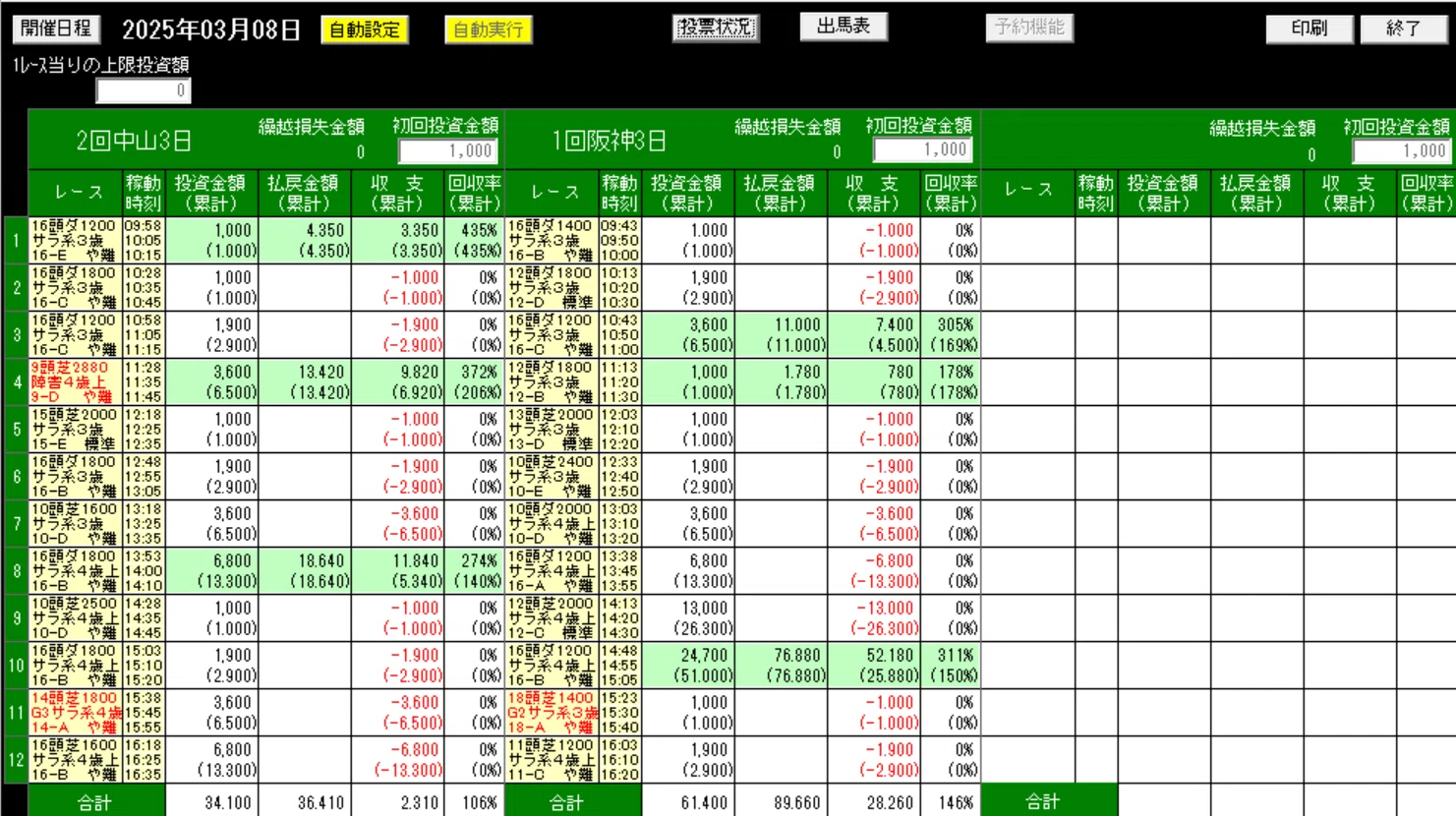1456x816 pixels.
Task: Select Nakayama payout value 18,640
Action: [x=321, y=560]
